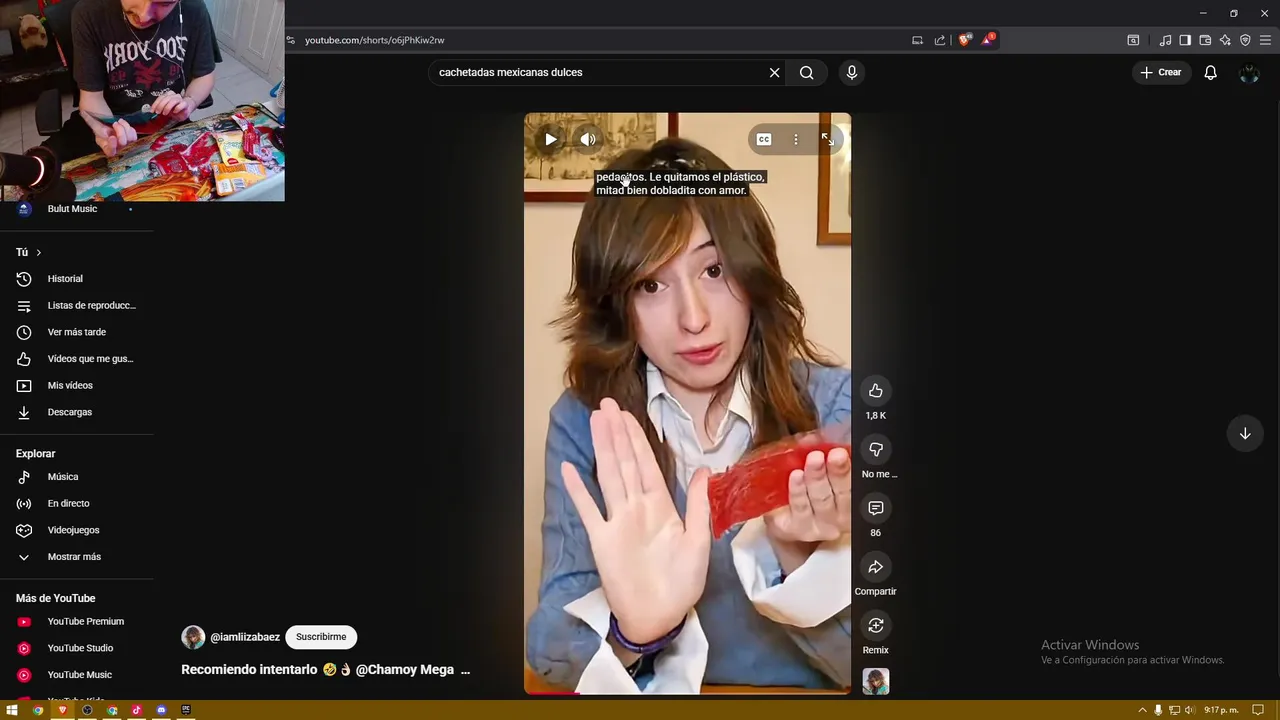
Task: Open the Windows action center icon
Action: [1259, 710]
